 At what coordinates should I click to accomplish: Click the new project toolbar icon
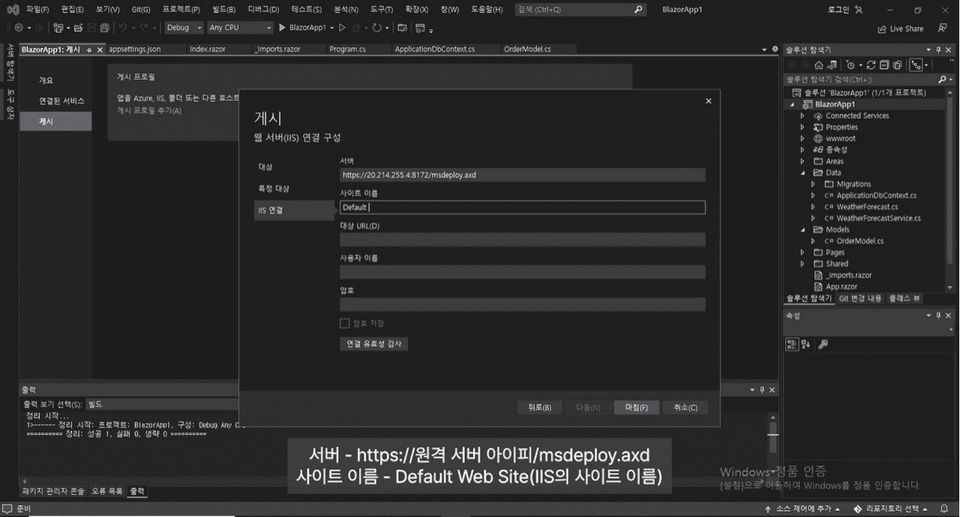tap(58, 28)
